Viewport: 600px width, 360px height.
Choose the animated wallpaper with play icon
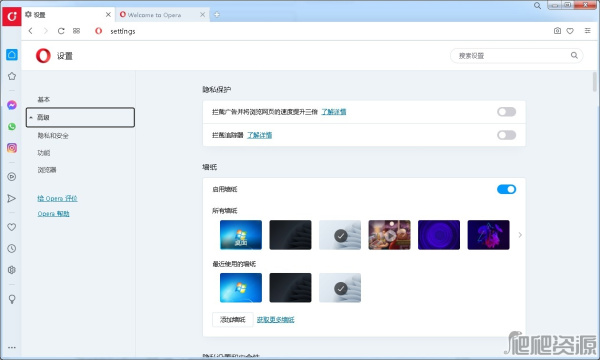390,235
